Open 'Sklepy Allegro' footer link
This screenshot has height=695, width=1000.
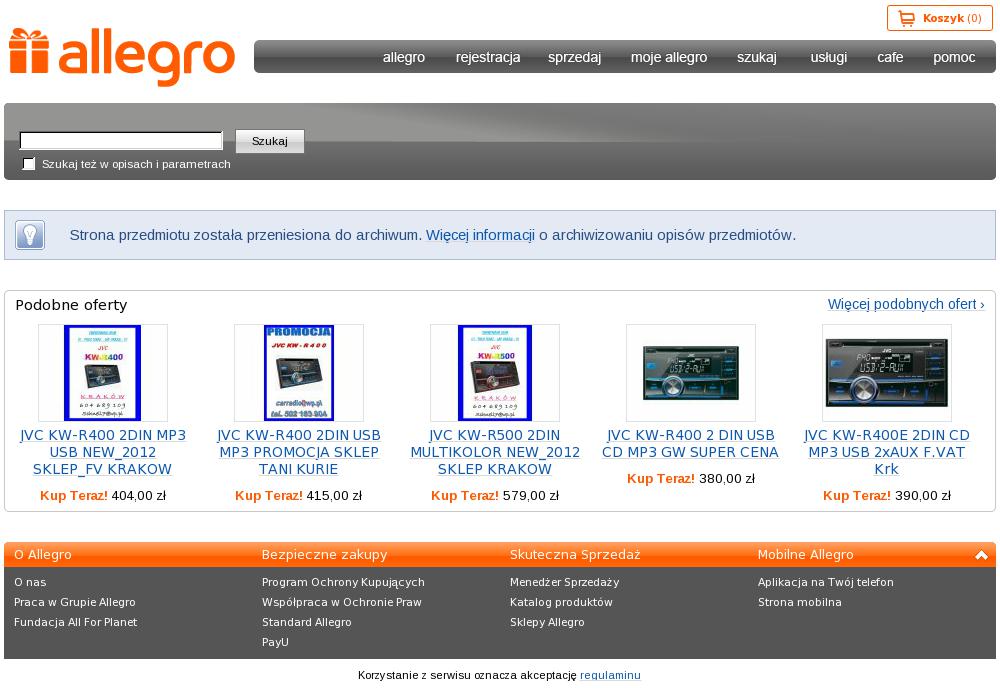click(x=547, y=622)
